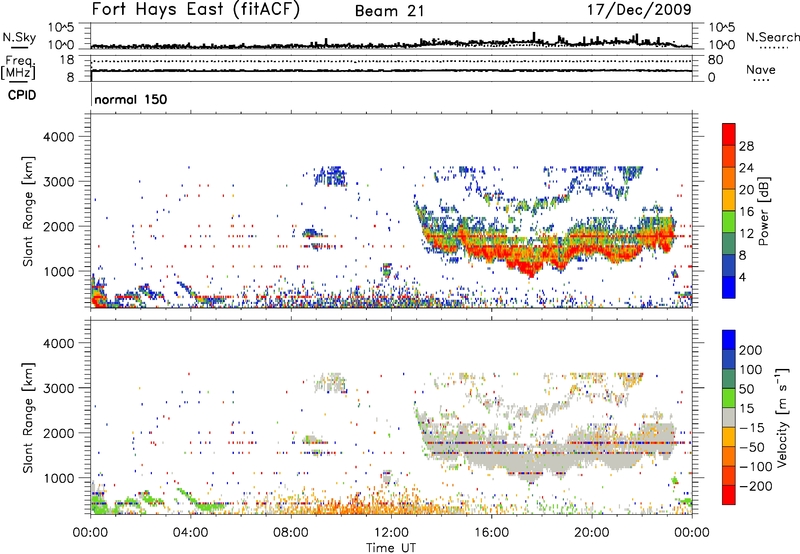Click the Slant Range label of power panel
The height and width of the screenshot is (554, 800).
28,211
